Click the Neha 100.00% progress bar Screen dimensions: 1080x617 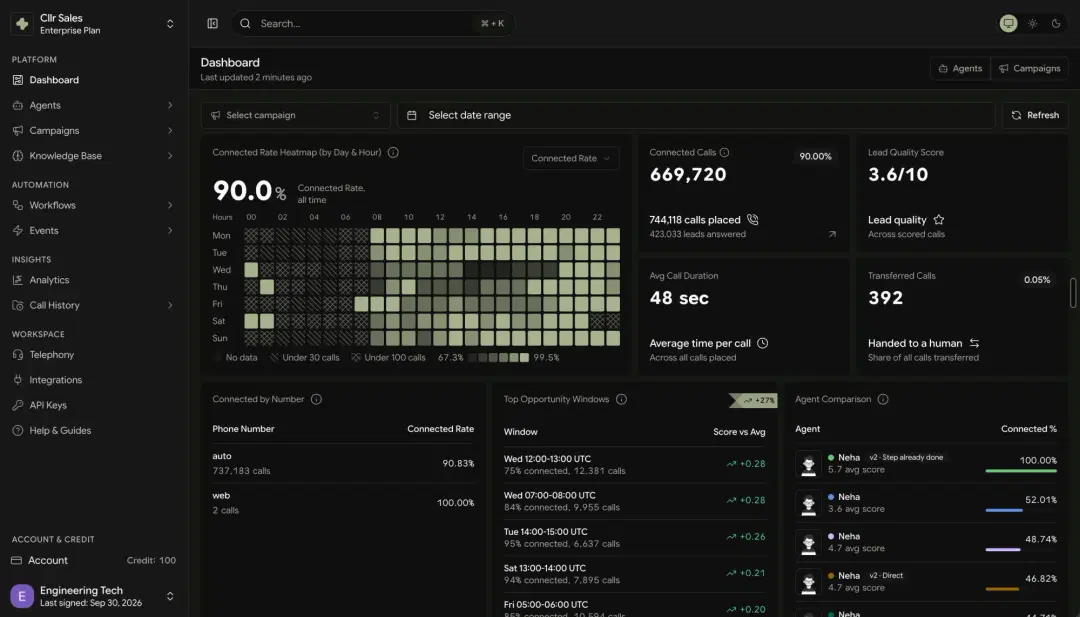[1021, 471]
